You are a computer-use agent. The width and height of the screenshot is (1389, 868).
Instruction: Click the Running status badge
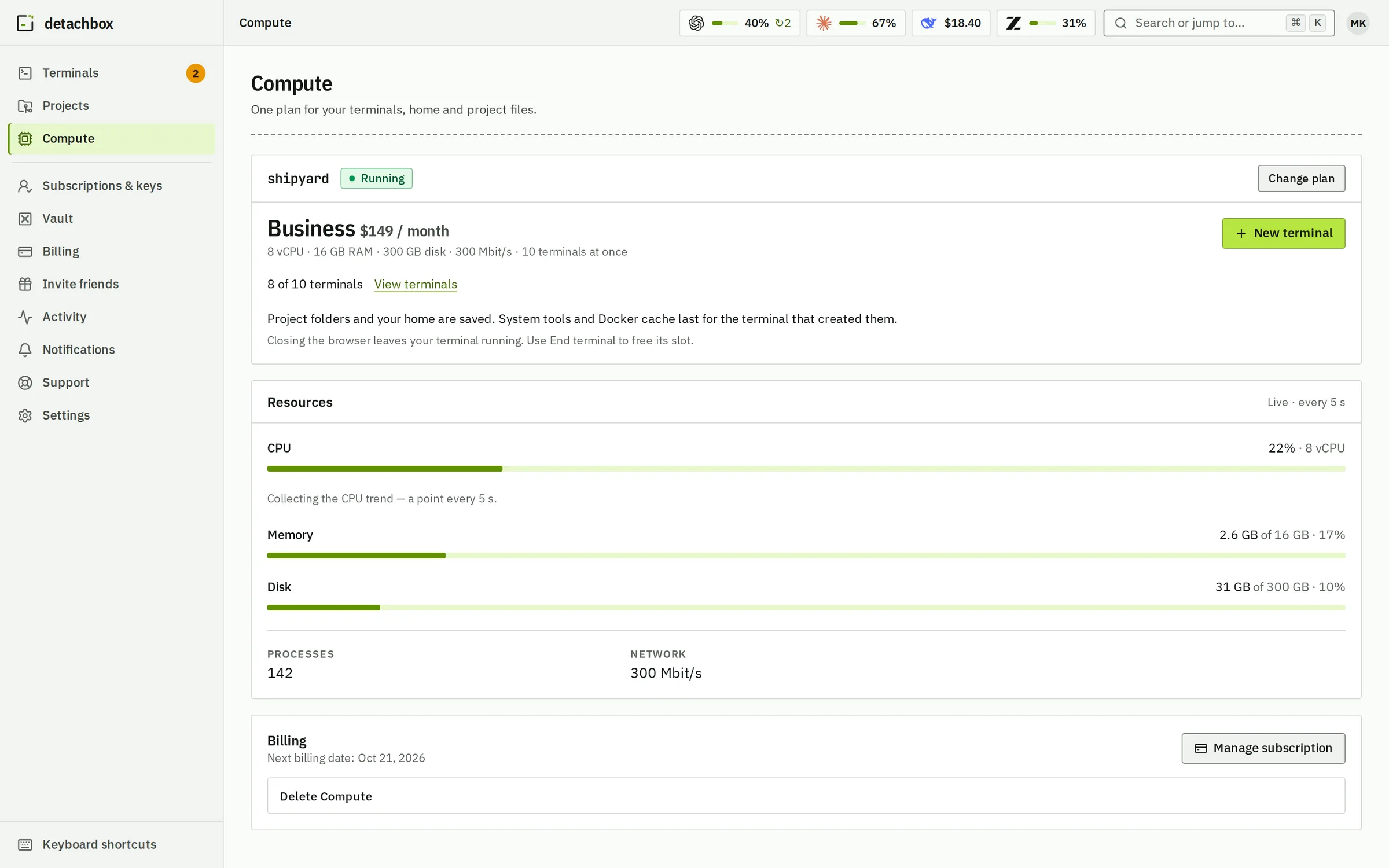tap(376, 178)
